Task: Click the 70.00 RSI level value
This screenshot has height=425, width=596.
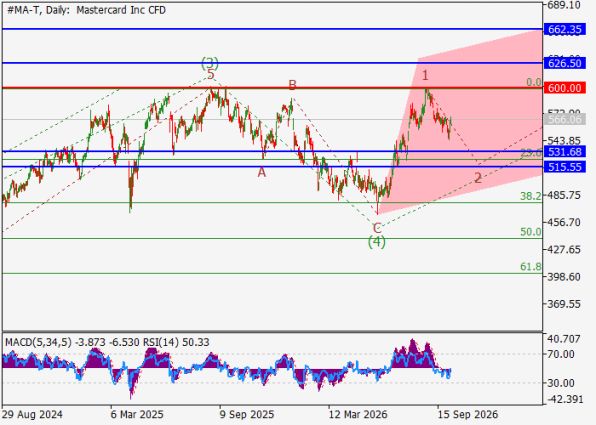Action: [561, 354]
